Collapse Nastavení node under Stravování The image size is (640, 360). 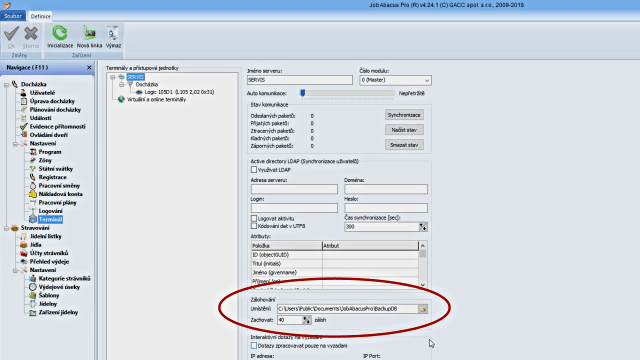click(15, 270)
